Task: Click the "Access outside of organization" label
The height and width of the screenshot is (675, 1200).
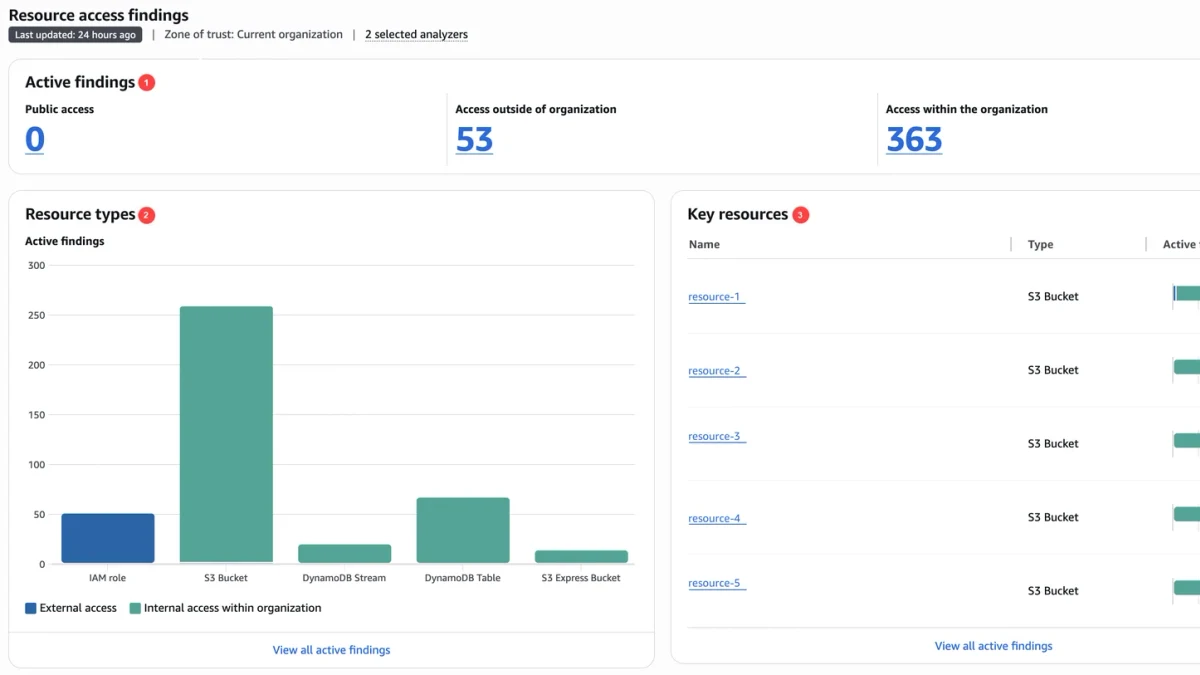Action: point(536,109)
